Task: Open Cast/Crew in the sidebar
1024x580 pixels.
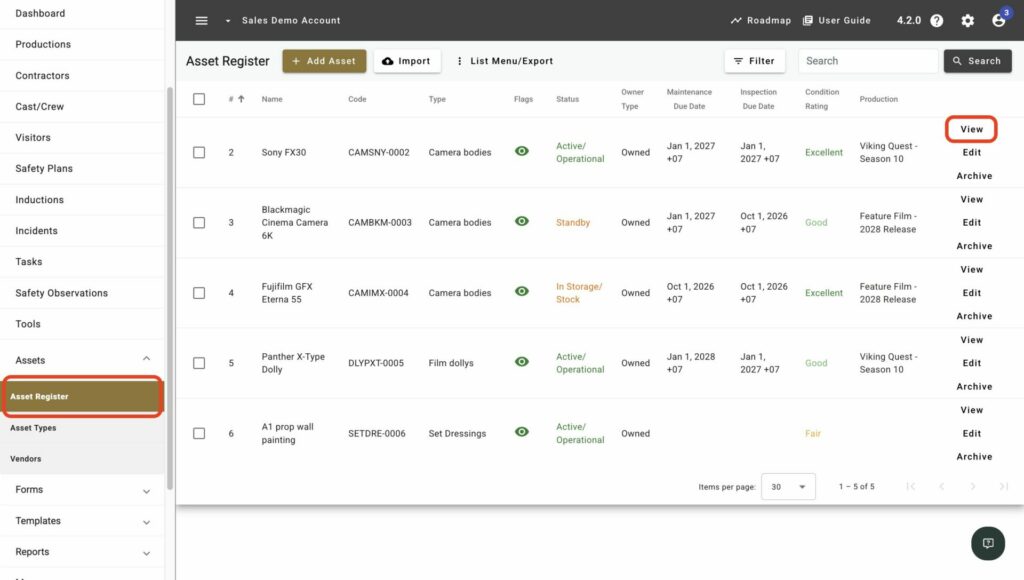Action: pos(40,106)
